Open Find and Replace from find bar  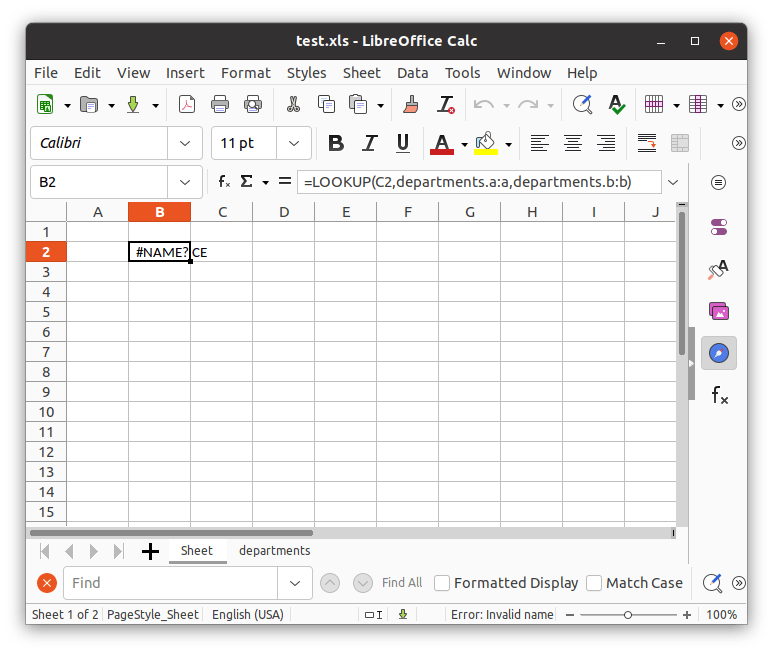712,583
